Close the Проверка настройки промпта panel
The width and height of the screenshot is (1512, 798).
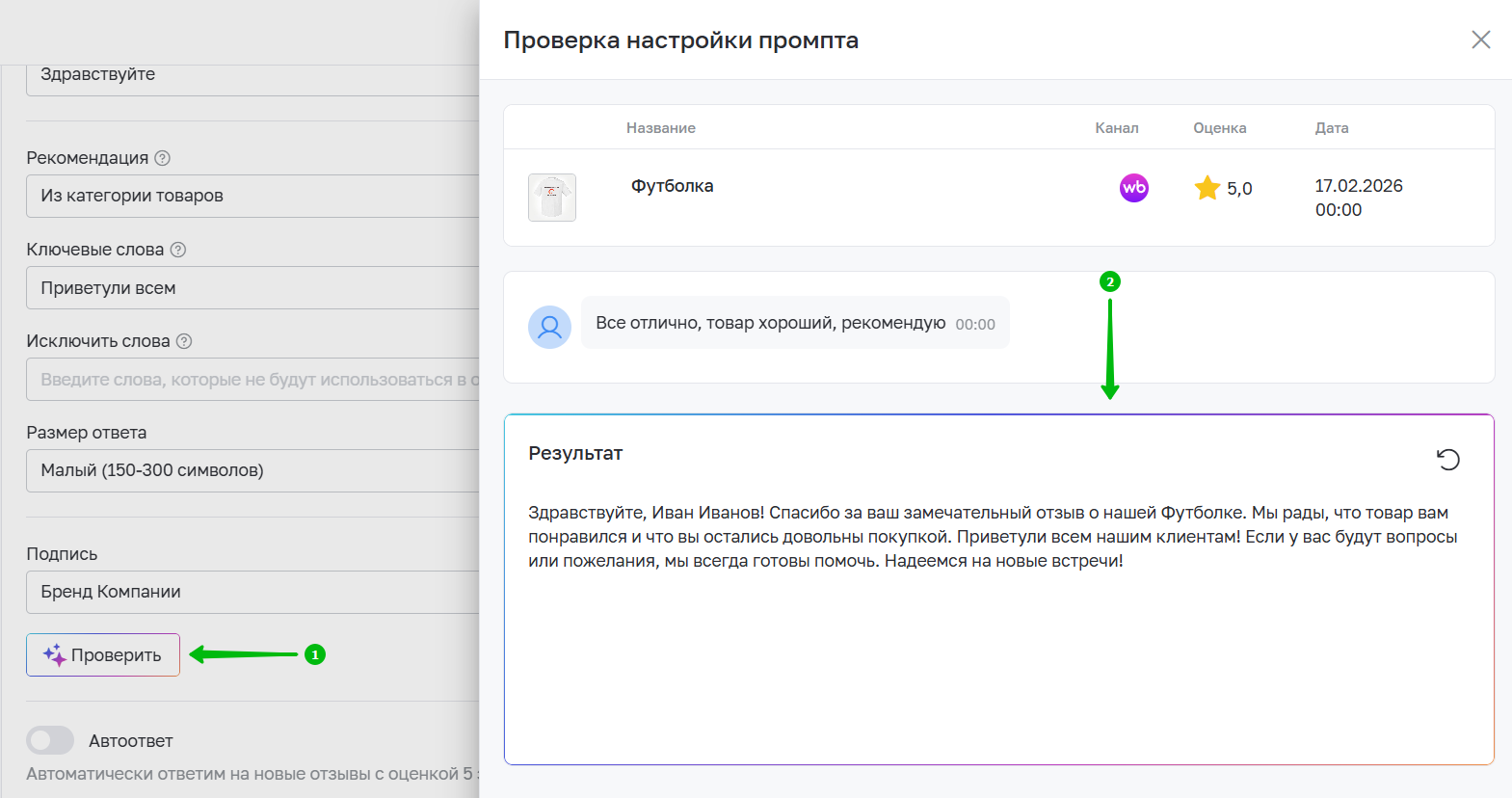point(1480,40)
